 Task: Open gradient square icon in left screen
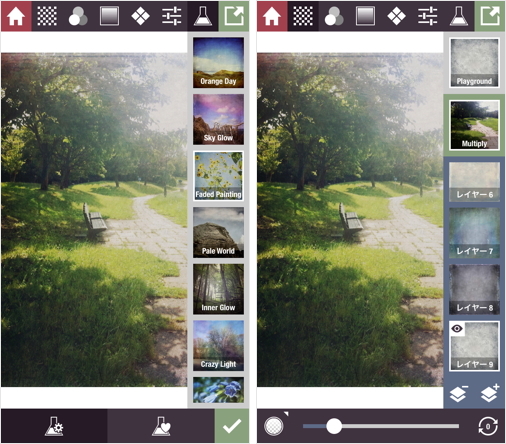109,16
